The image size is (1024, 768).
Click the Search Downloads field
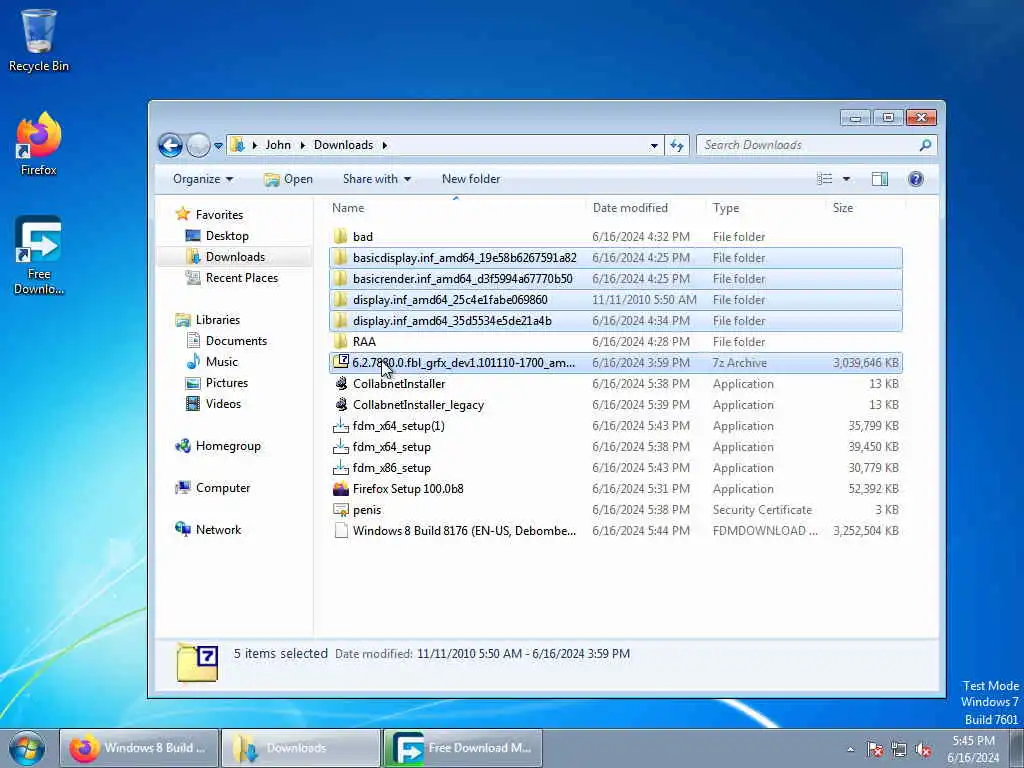[x=816, y=145]
